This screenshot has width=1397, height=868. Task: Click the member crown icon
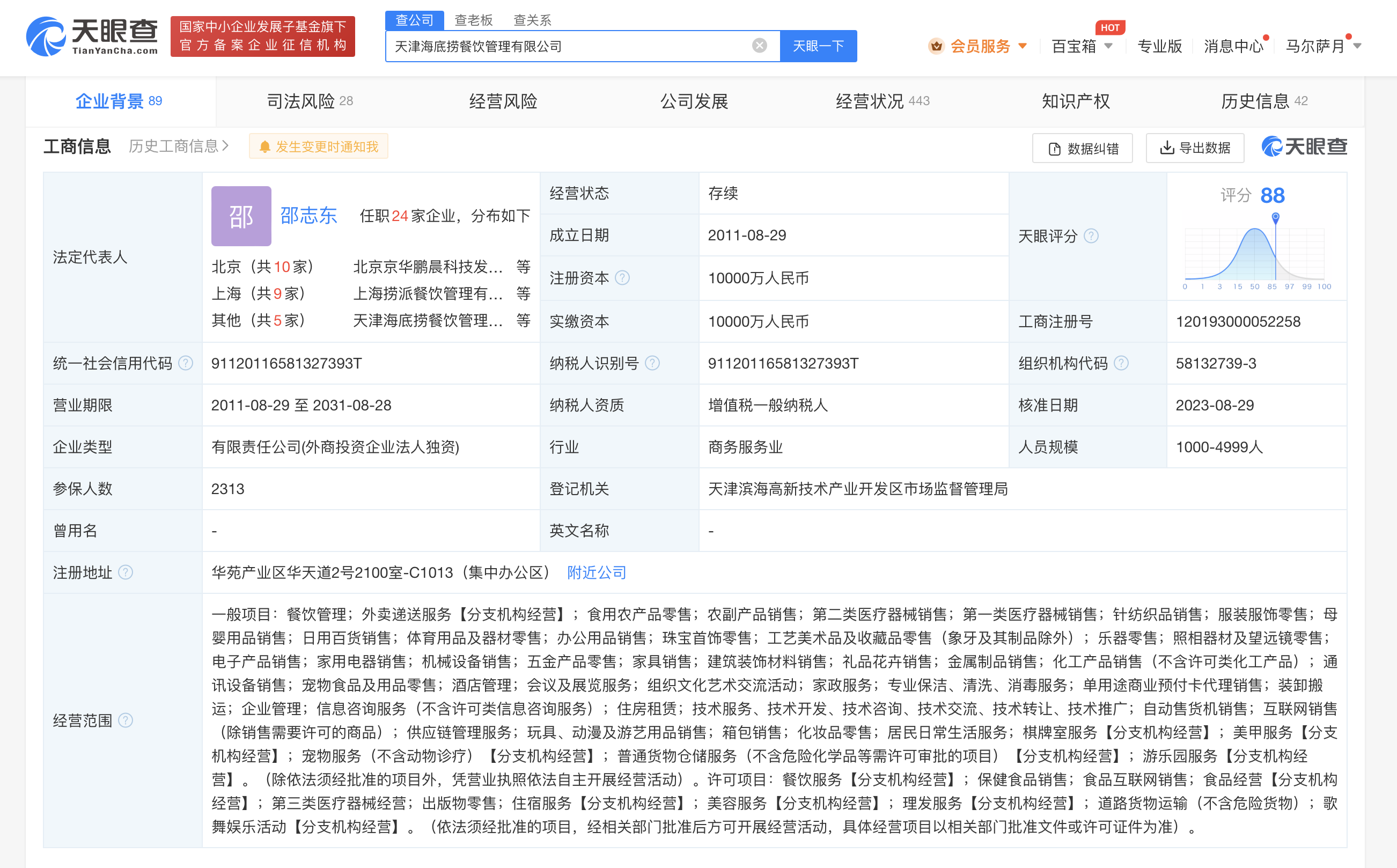[936, 46]
